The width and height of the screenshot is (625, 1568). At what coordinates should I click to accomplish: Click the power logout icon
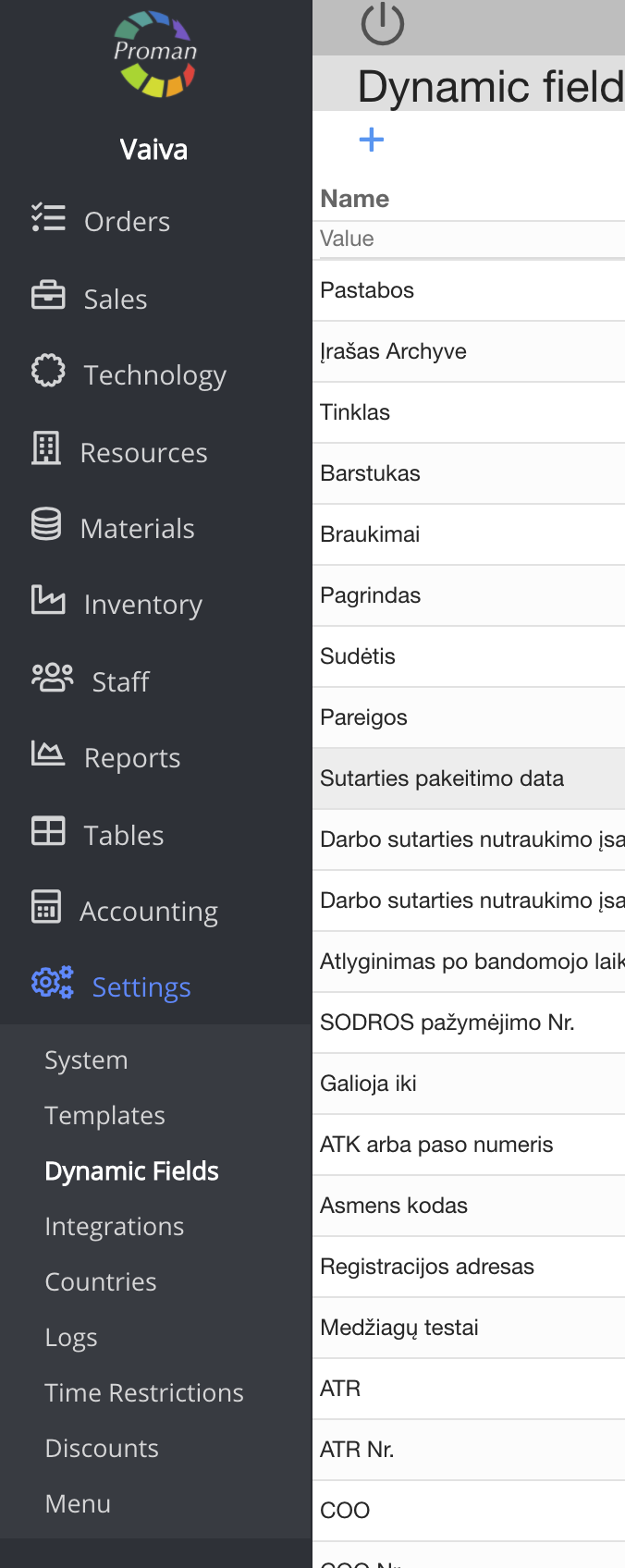382,24
